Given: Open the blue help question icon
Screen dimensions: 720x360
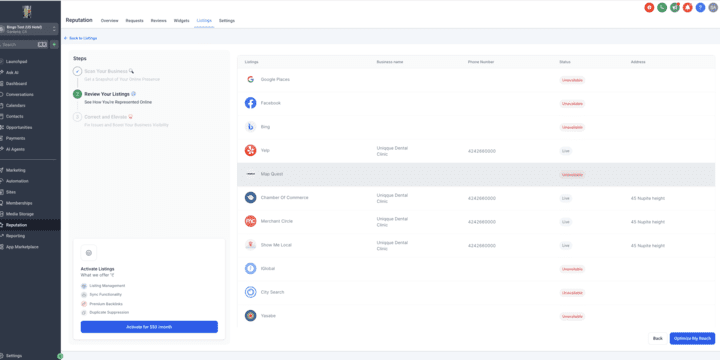Looking at the screenshot, I should point(700,7).
